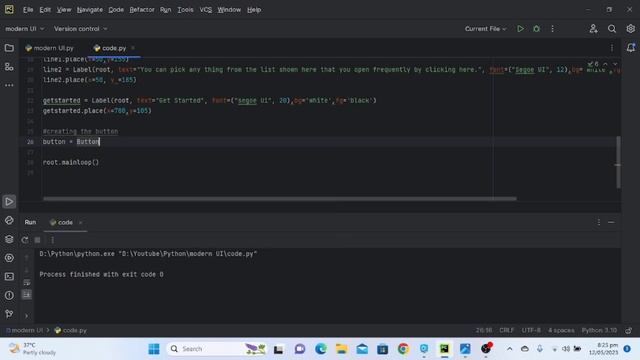Open Windows Start button on taskbar
Viewport: 640px width, 360px height.
tap(154, 349)
